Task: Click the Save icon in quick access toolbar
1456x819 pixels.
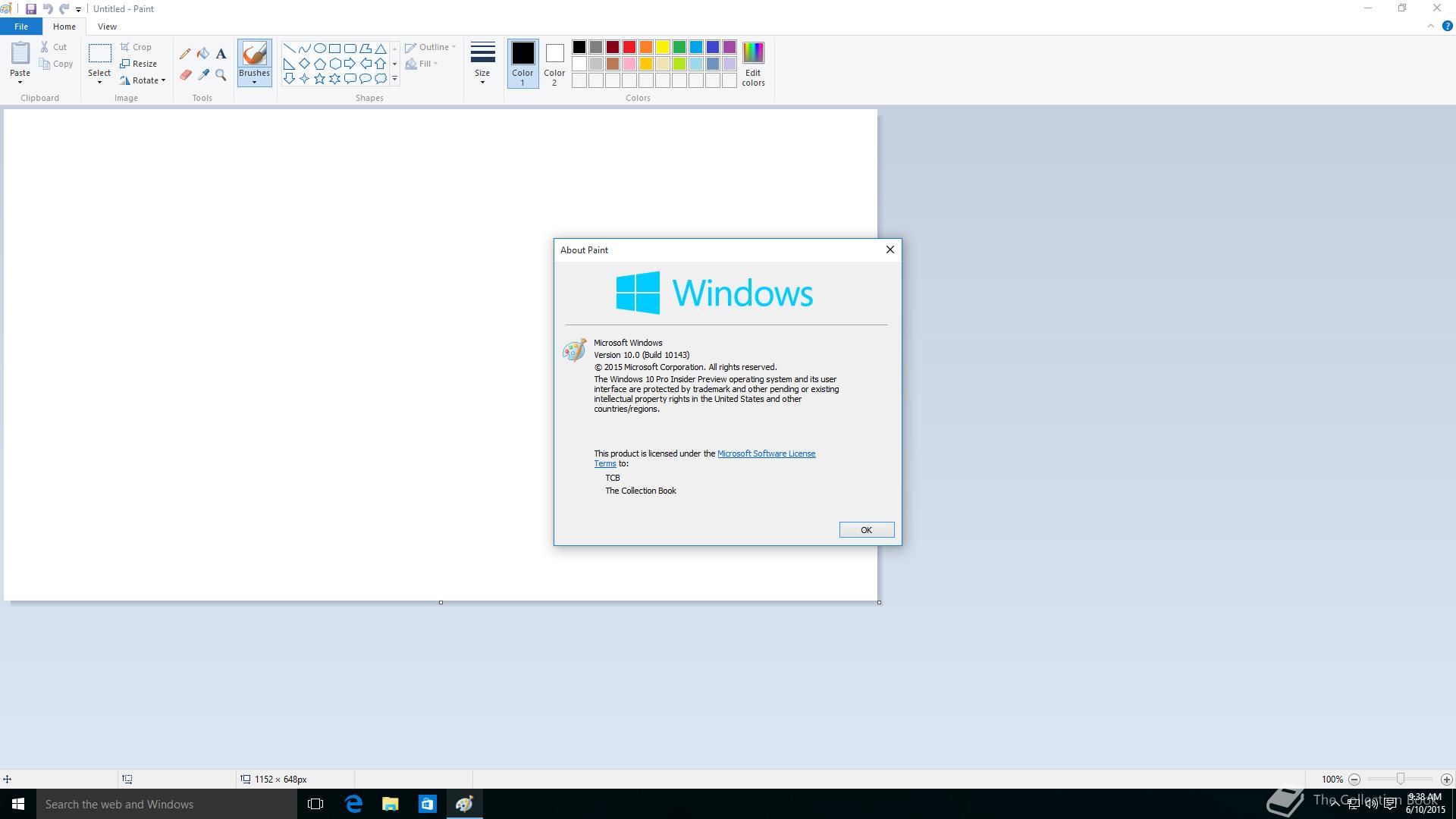Action: tap(31, 9)
